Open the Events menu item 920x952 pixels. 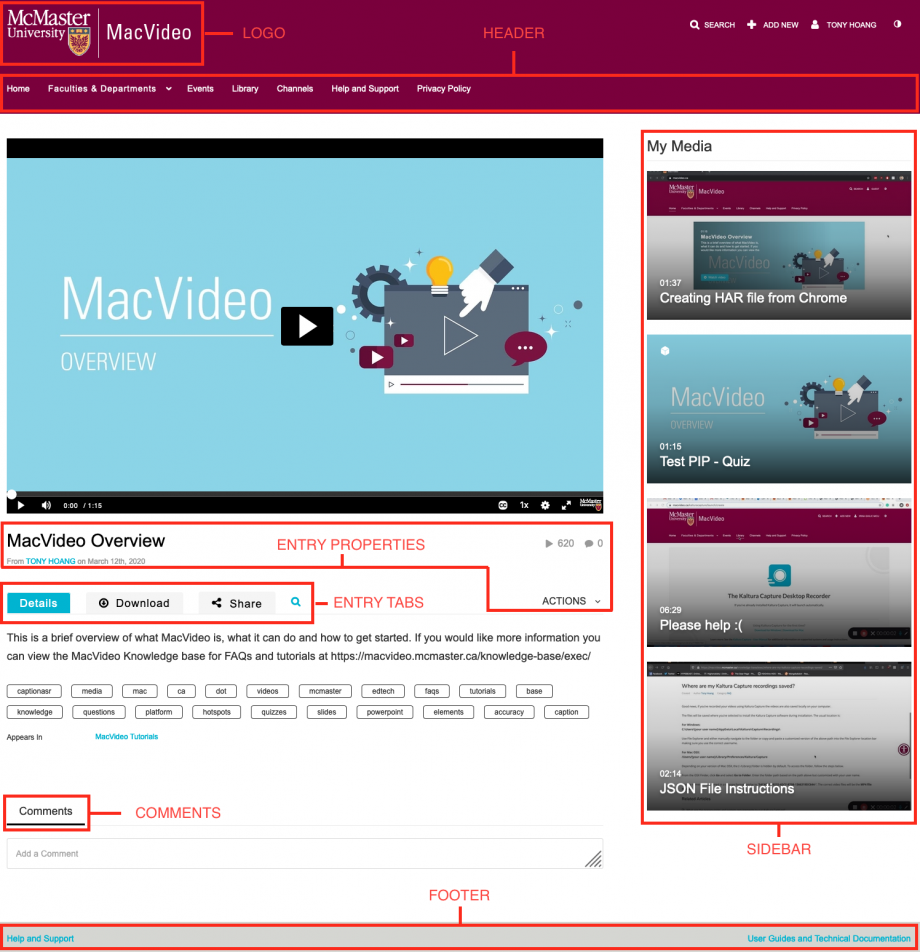pyautogui.click(x=200, y=89)
